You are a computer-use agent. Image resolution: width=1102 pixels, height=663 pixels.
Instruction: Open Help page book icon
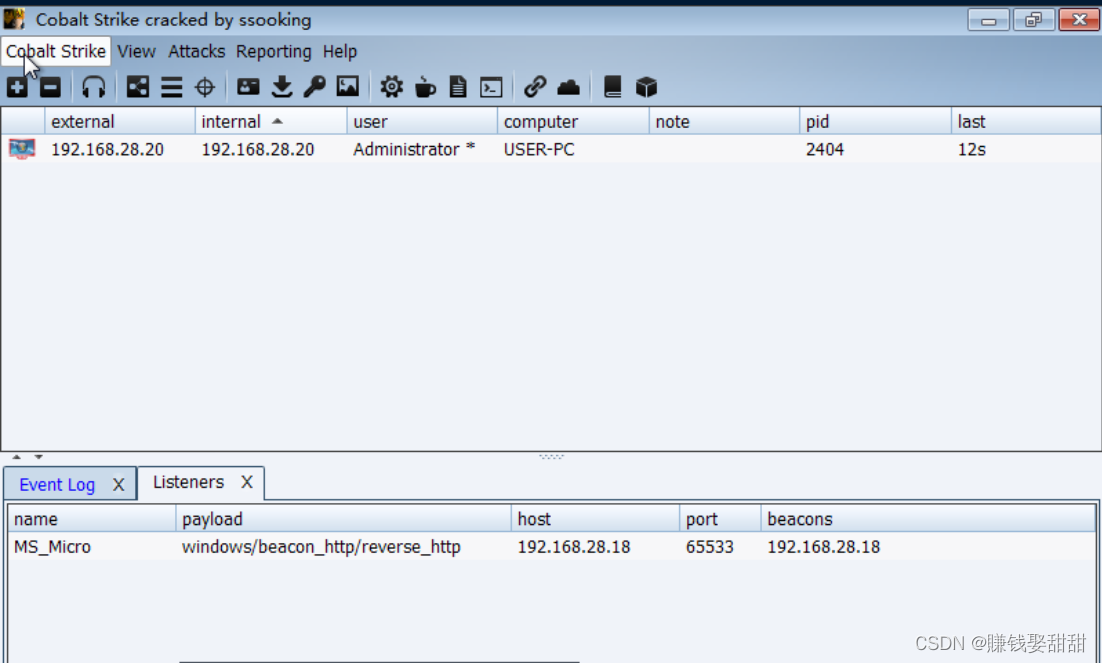[613, 87]
